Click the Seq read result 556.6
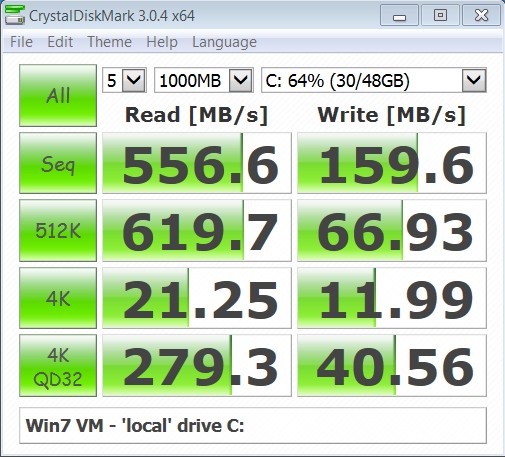Viewport: 505px width, 457px height. 197,163
